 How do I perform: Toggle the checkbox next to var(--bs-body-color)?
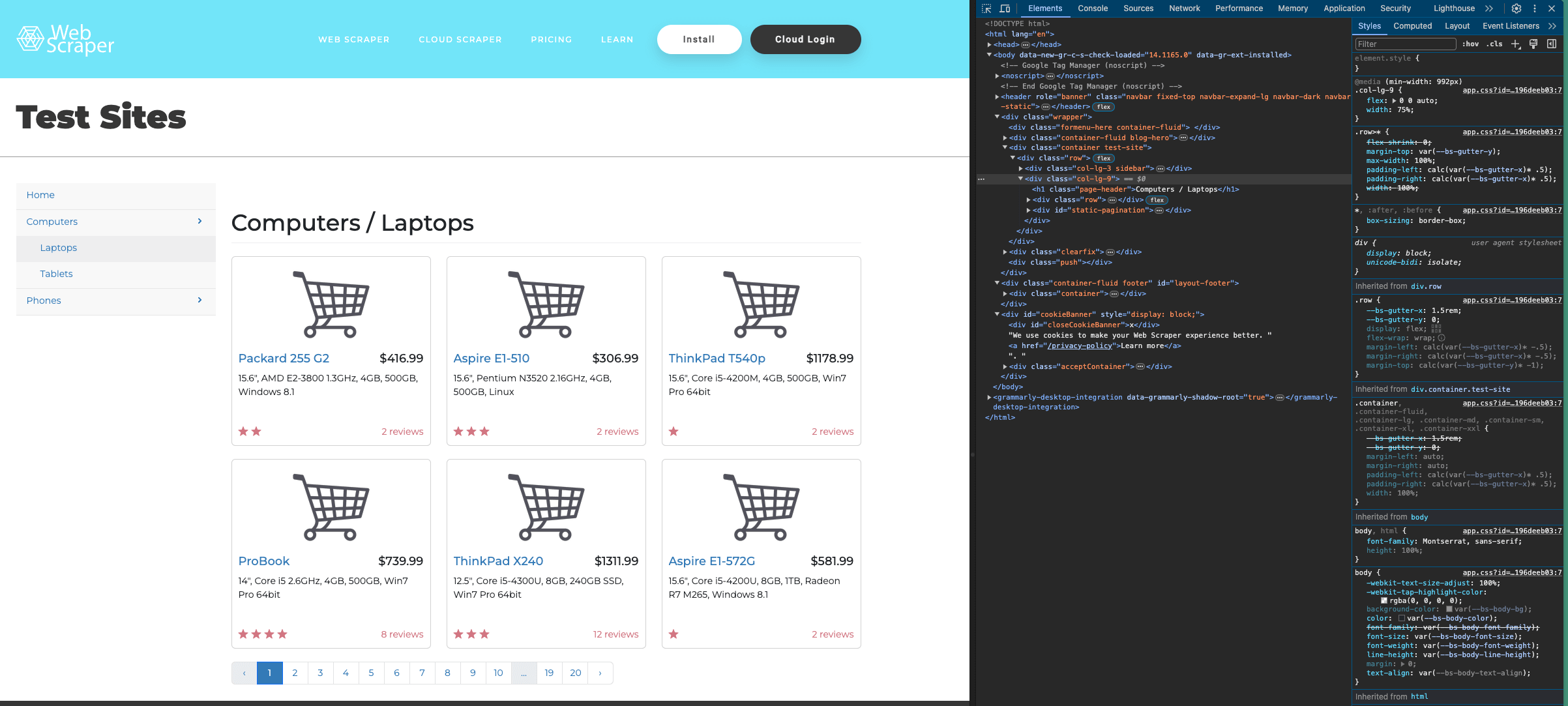[1402, 618]
